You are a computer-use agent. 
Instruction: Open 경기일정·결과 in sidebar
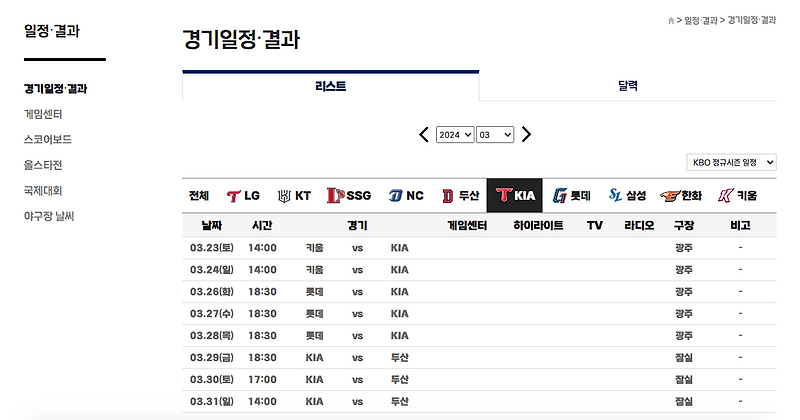[56, 89]
